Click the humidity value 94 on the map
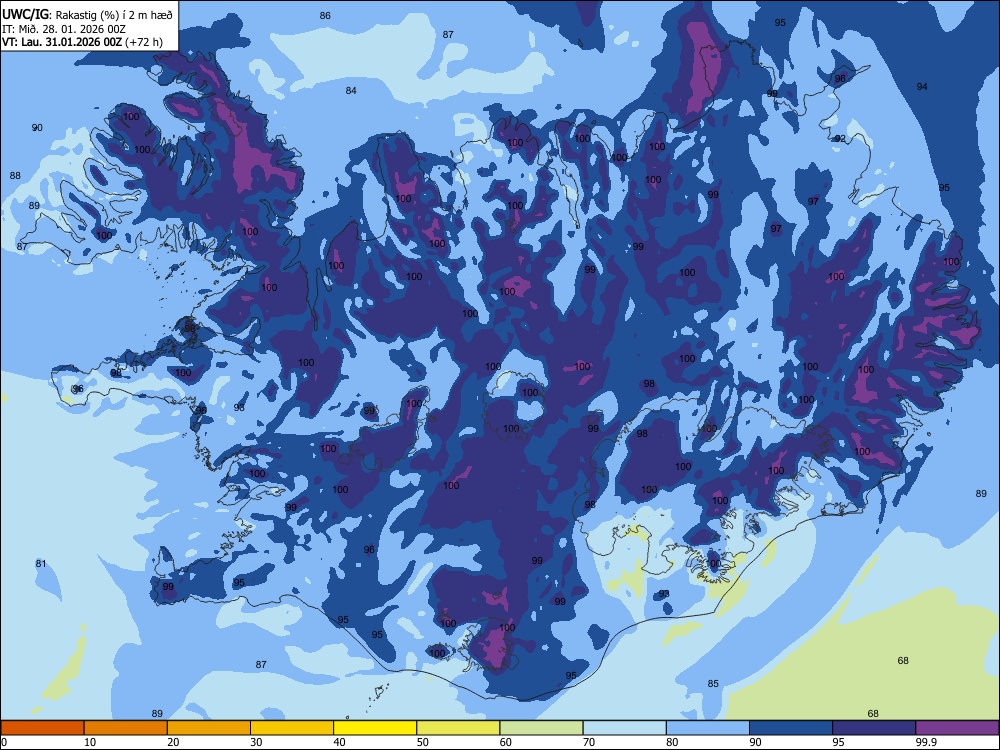This screenshot has width=1000, height=750. (x=922, y=87)
